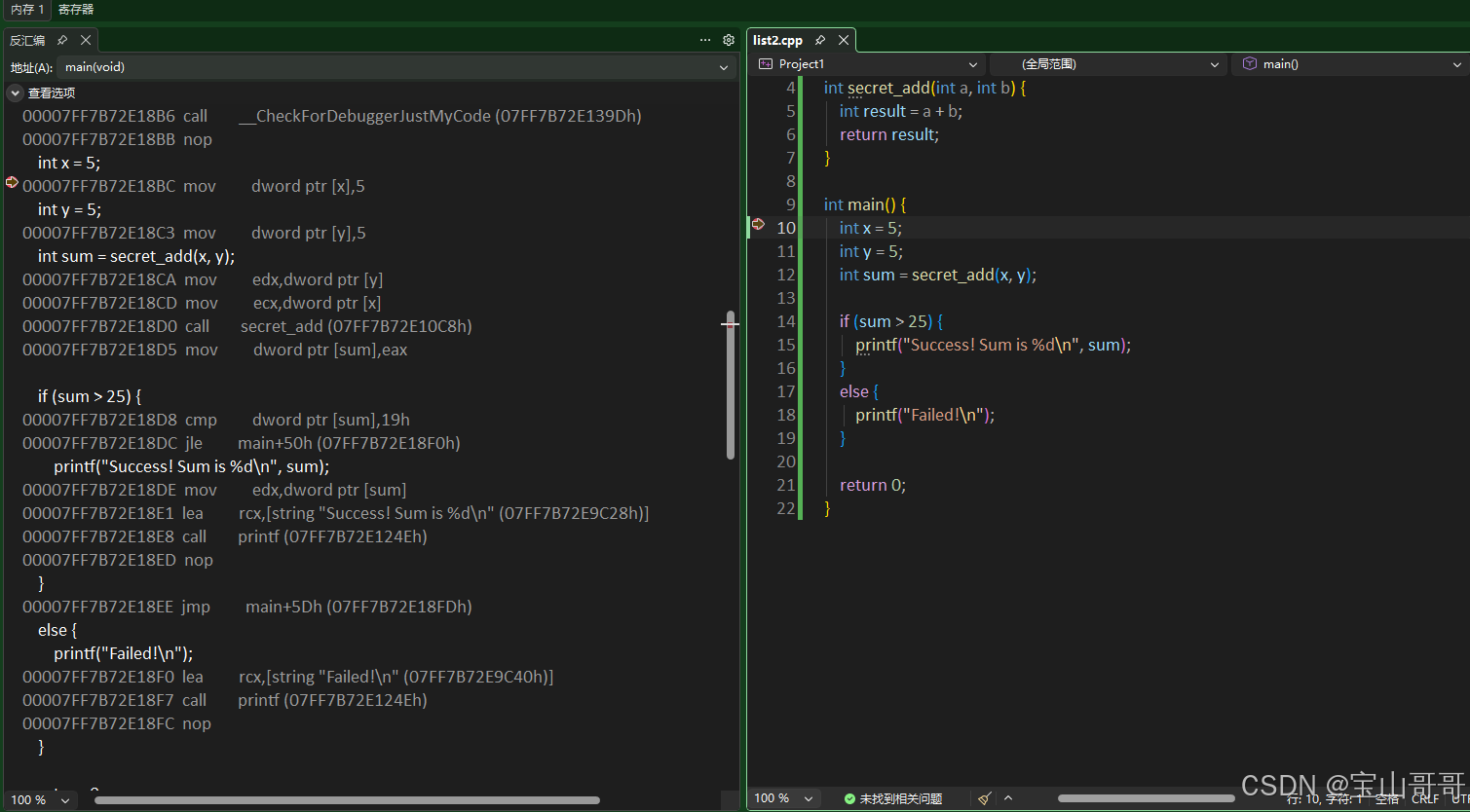1470x812 pixels.
Task: Click the mov ecx,dword ptr [x] instruction
Action: (x=202, y=303)
